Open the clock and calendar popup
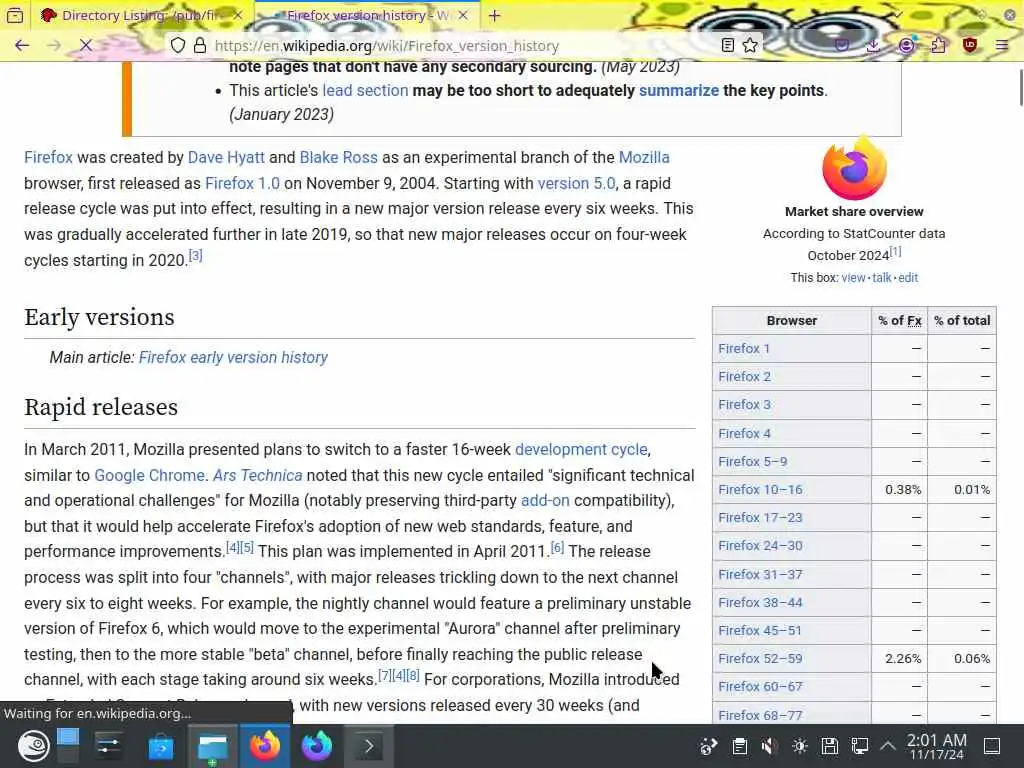This screenshot has height=768, width=1024. 936,746
